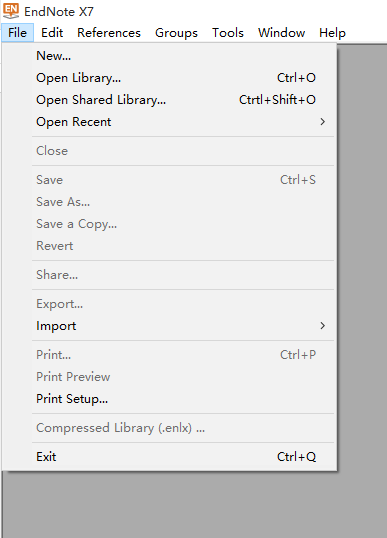Image resolution: width=387 pixels, height=538 pixels.
Task: Select Open Shared Library... entry
Action: click(185, 100)
